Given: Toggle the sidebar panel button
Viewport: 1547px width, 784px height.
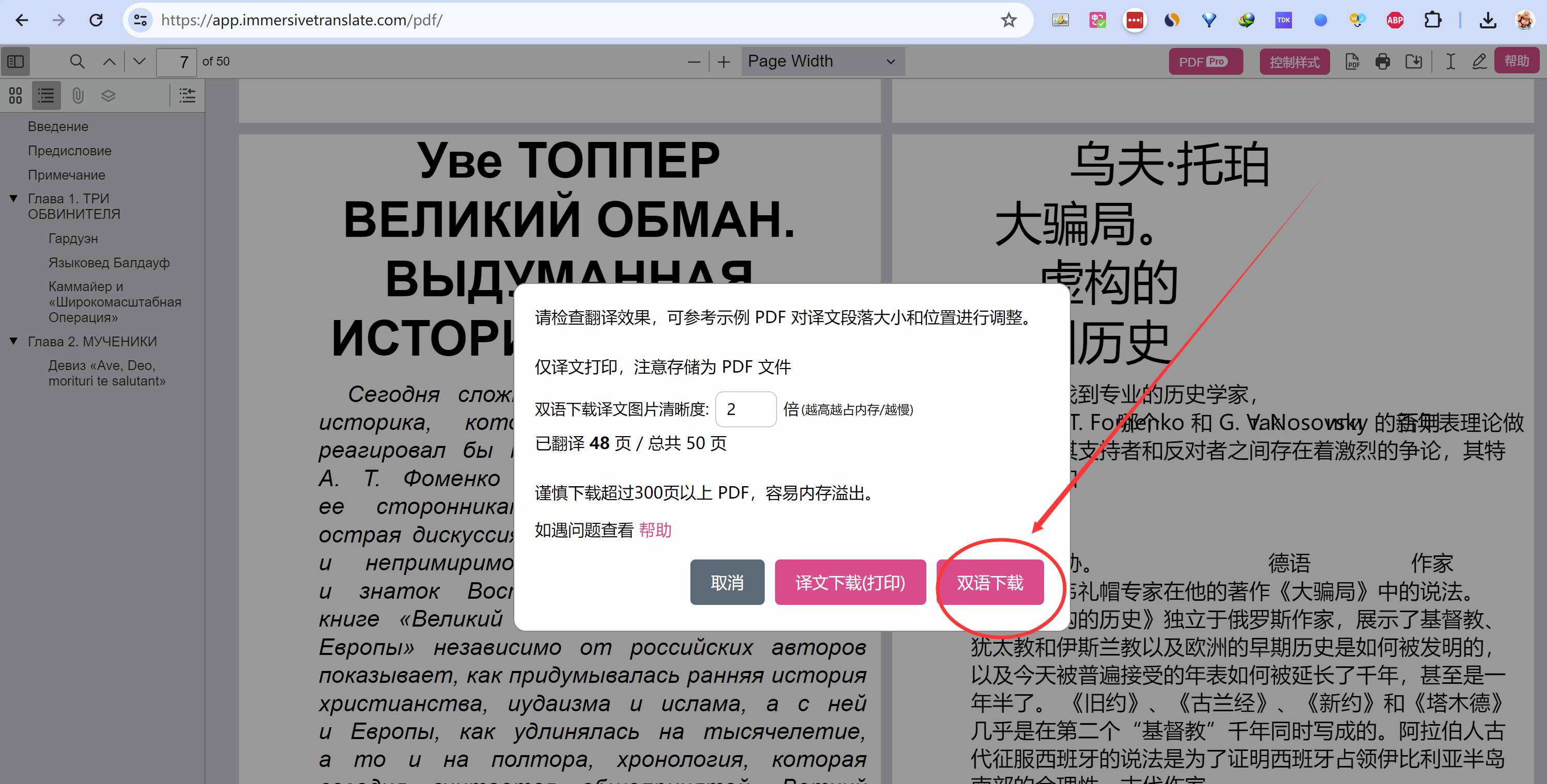Looking at the screenshot, I should [x=15, y=61].
